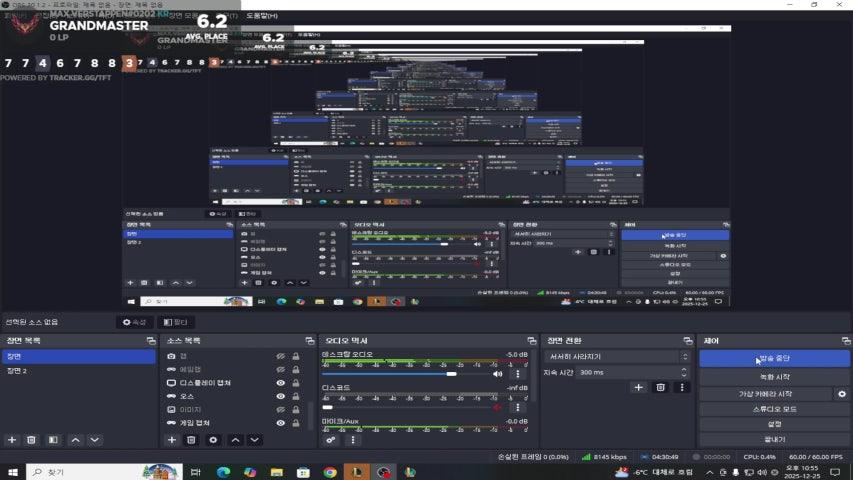Start recording with the 녹화 시작 button
This screenshot has width=853, height=480.
[774, 377]
